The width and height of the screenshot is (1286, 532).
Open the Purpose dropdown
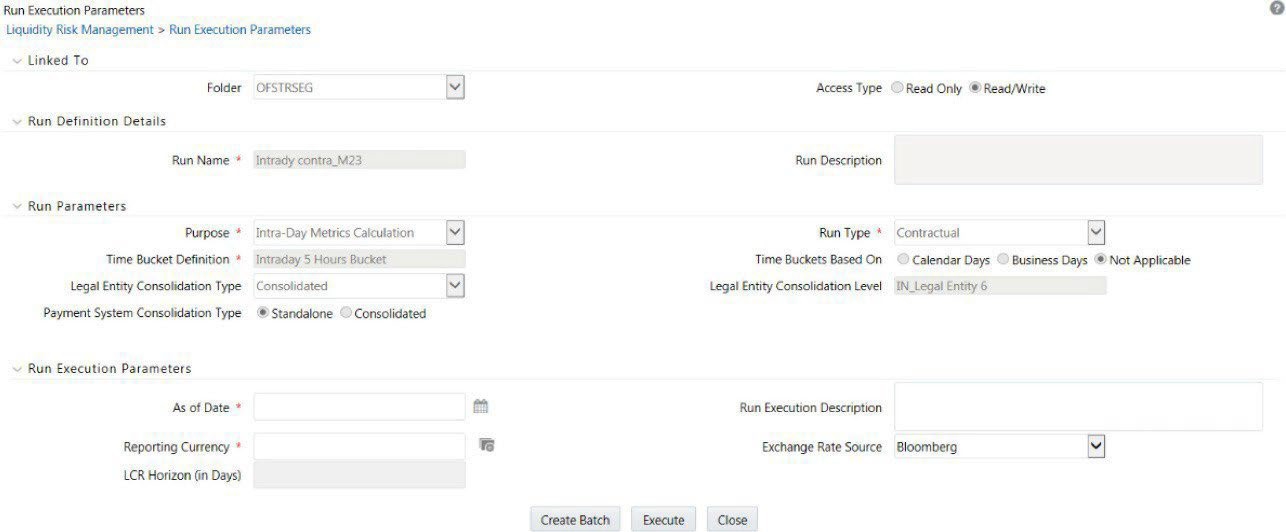pyautogui.click(x=455, y=233)
